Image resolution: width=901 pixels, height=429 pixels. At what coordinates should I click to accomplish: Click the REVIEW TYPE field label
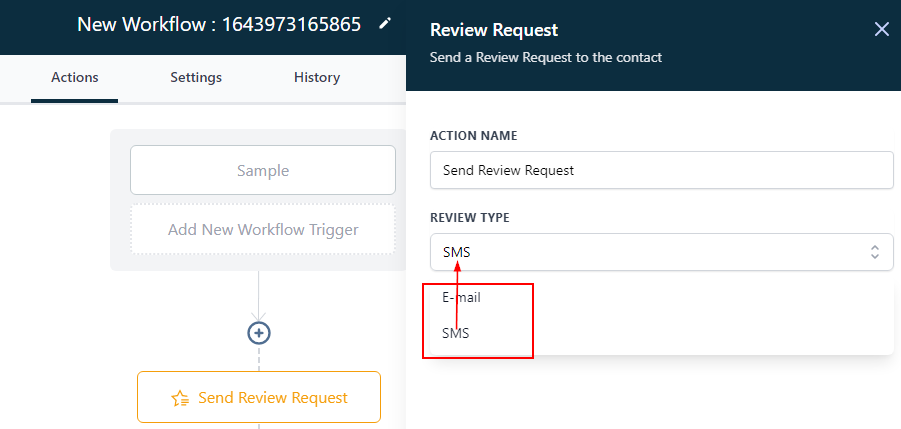click(470, 218)
